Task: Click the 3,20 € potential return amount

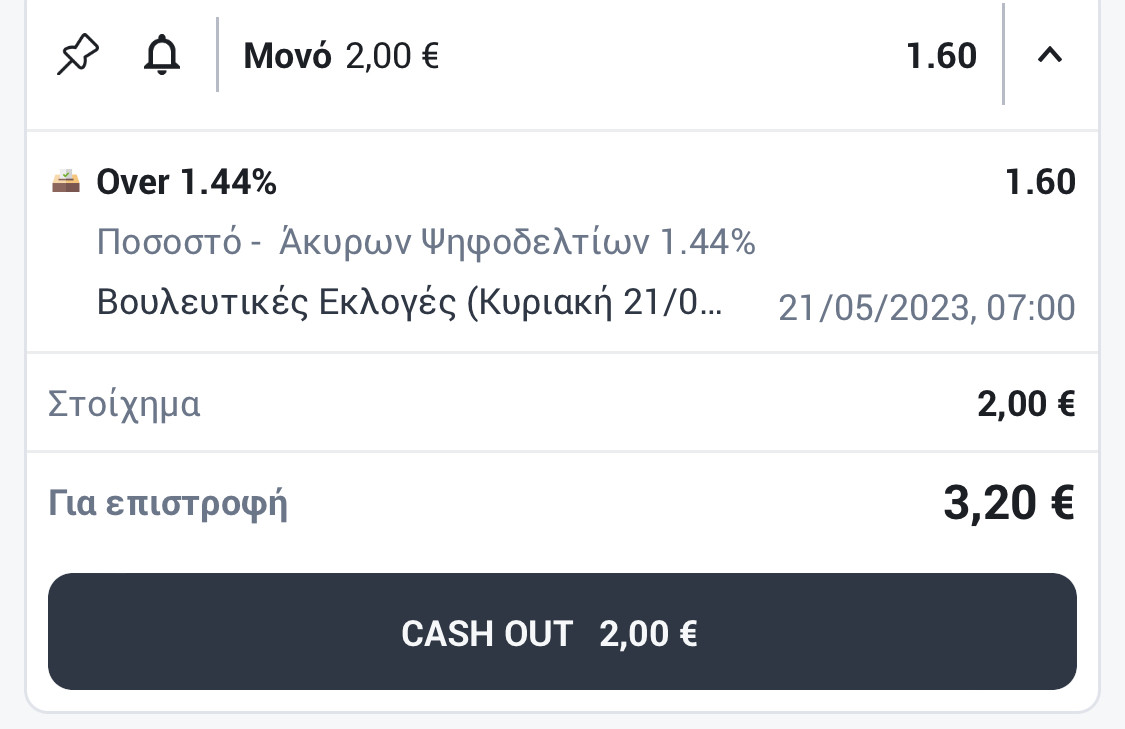Action: (x=1009, y=502)
